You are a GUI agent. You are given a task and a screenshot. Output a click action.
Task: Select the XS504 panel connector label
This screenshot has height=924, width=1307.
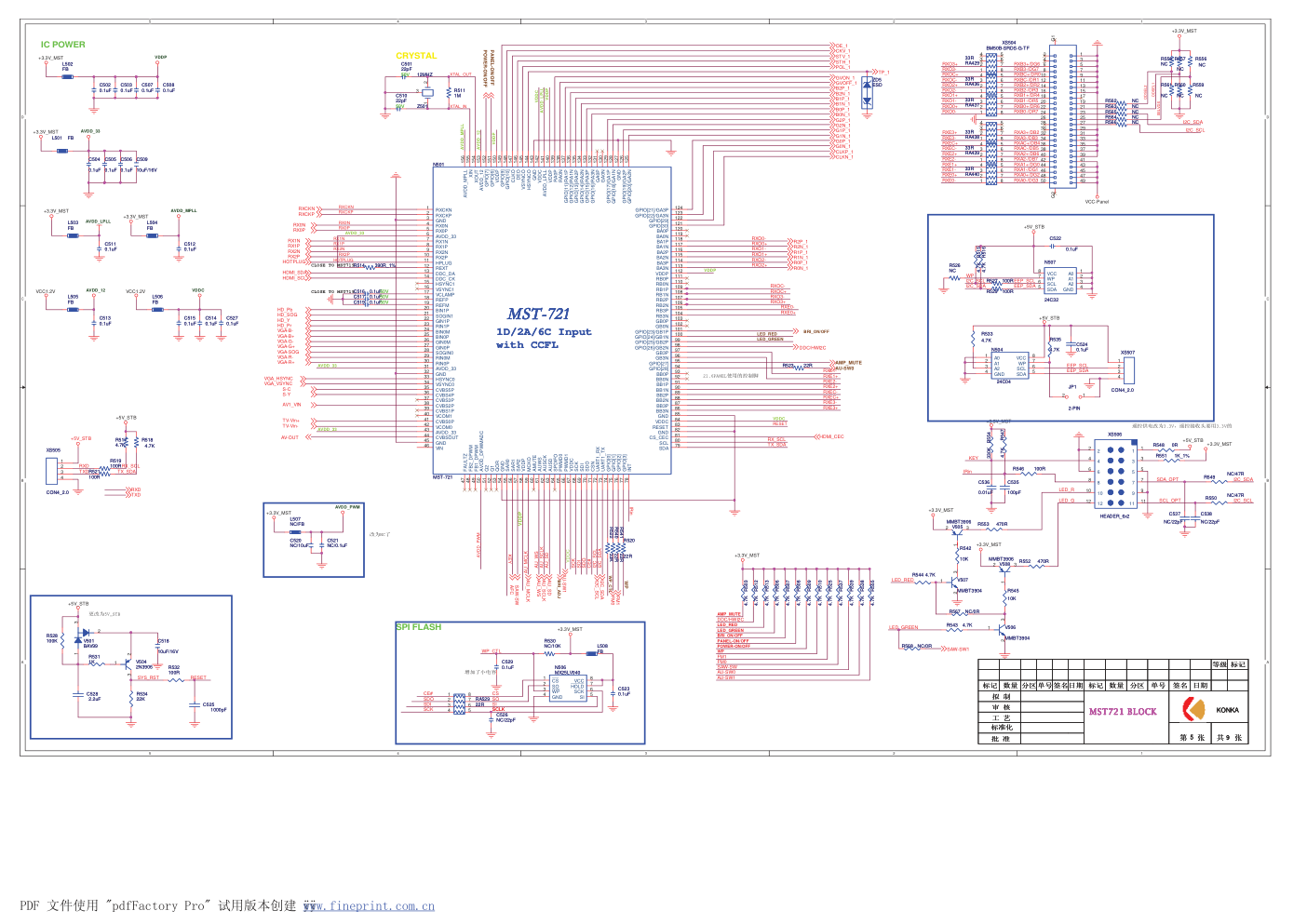point(1008,43)
